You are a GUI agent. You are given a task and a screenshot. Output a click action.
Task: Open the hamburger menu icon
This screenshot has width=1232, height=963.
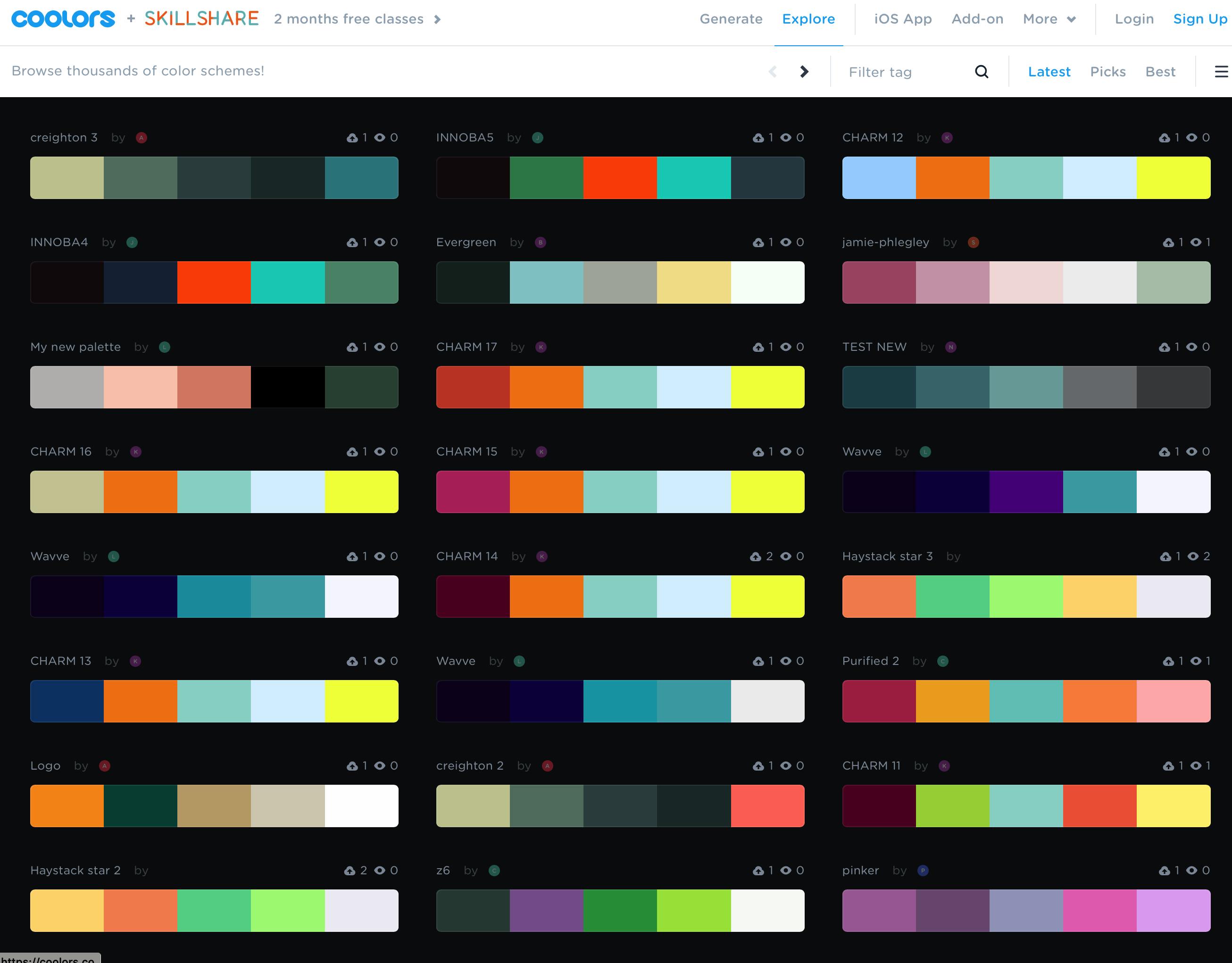[1221, 72]
